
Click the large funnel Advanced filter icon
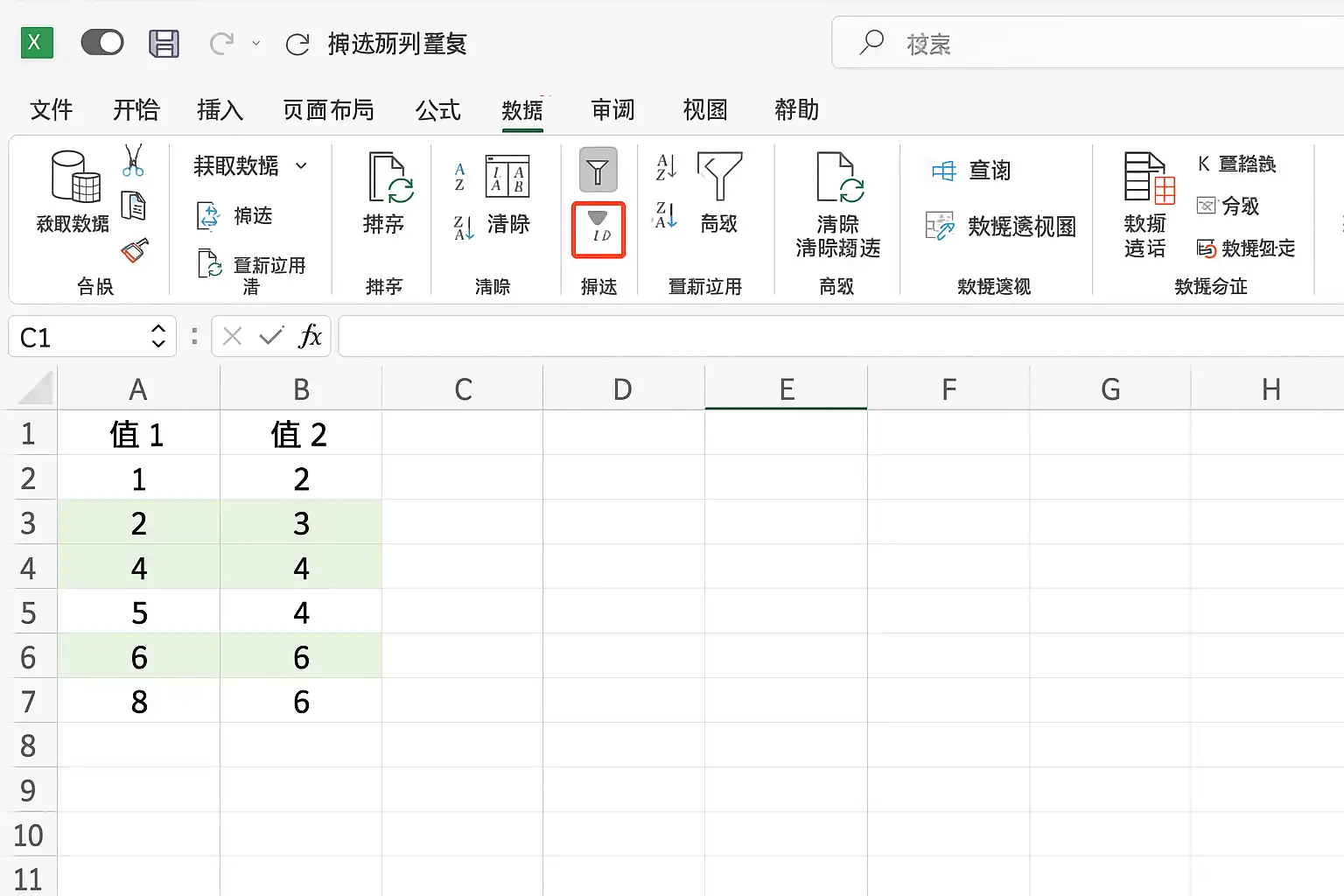pos(719,176)
